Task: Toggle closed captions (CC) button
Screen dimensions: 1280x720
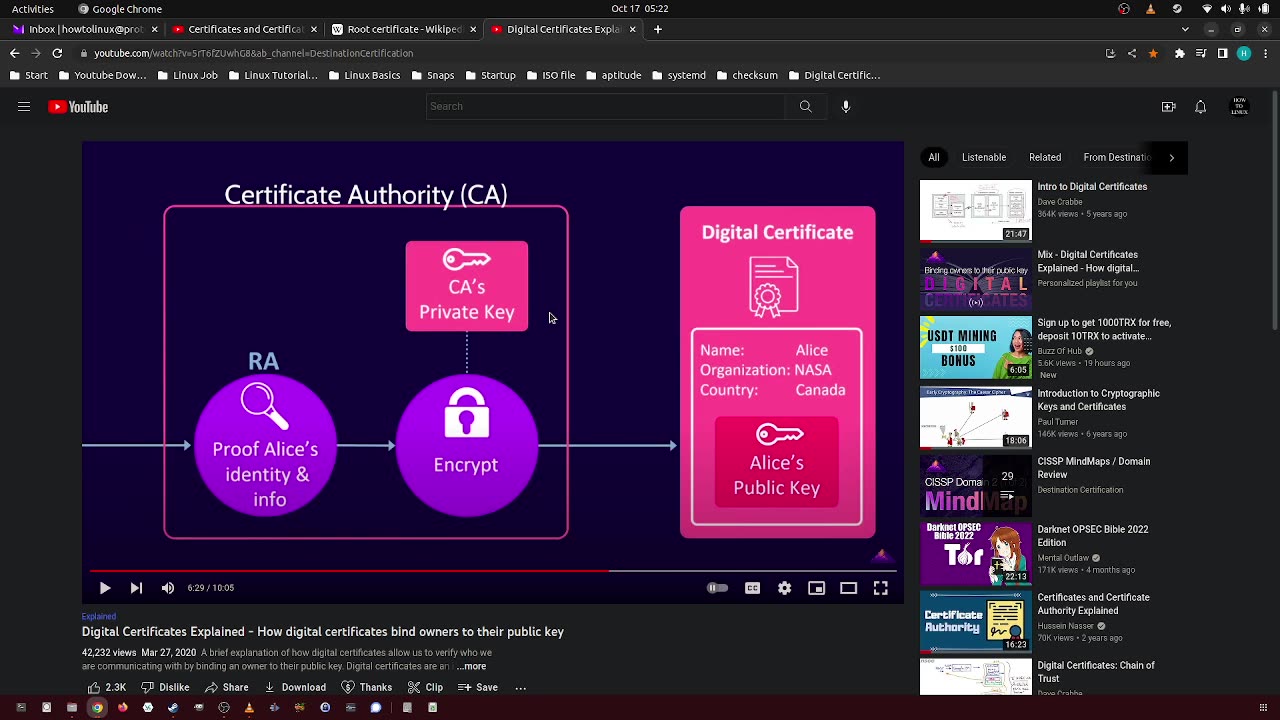Action: pos(753,588)
